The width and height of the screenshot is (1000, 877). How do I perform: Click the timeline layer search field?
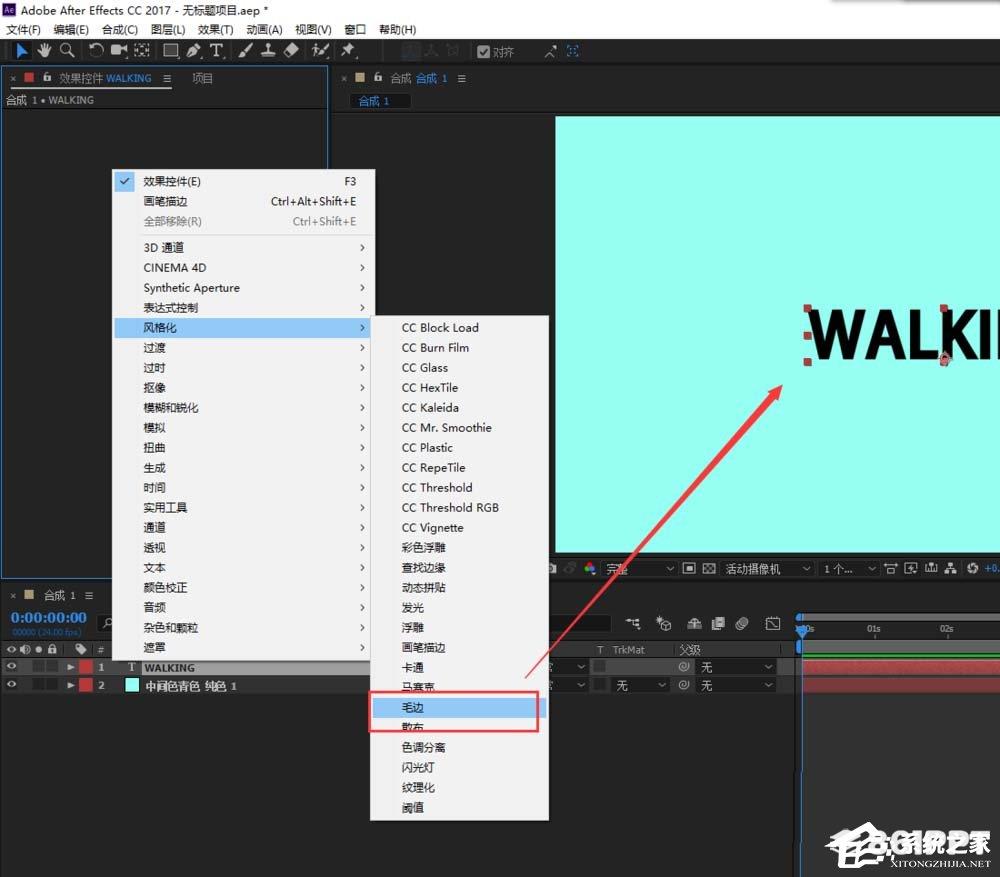(x=106, y=623)
